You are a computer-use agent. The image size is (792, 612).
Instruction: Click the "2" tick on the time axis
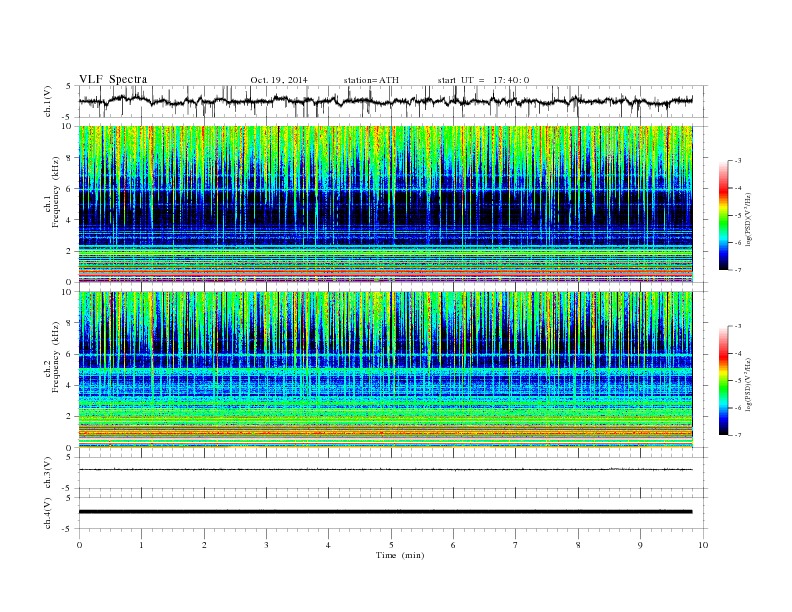click(x=204, y=545)
